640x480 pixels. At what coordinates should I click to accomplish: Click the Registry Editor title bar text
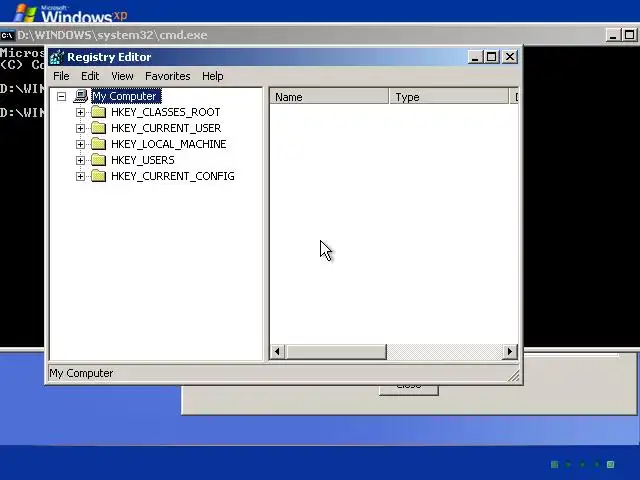(x=109, y=57)
